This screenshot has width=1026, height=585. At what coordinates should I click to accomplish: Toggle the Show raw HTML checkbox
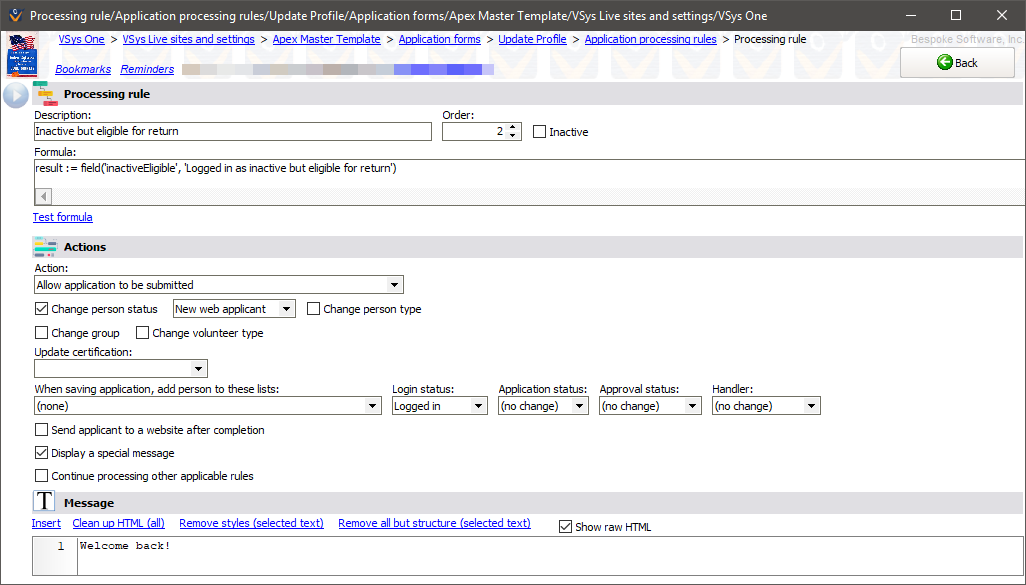566,527
